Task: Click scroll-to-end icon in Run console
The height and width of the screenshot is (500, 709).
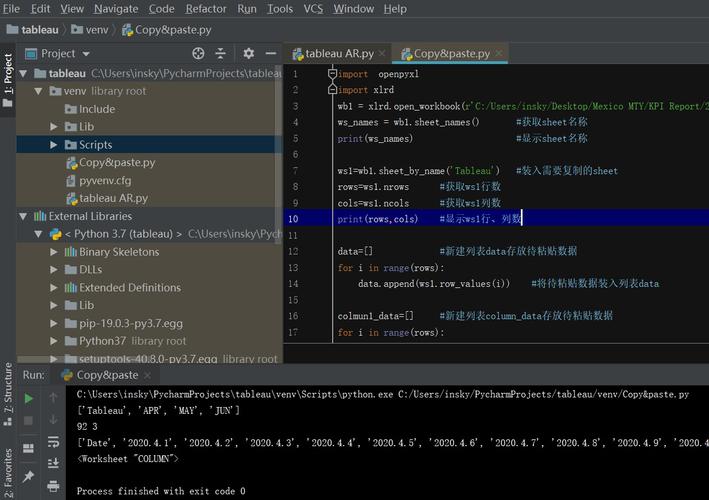Action: (53, 463)
